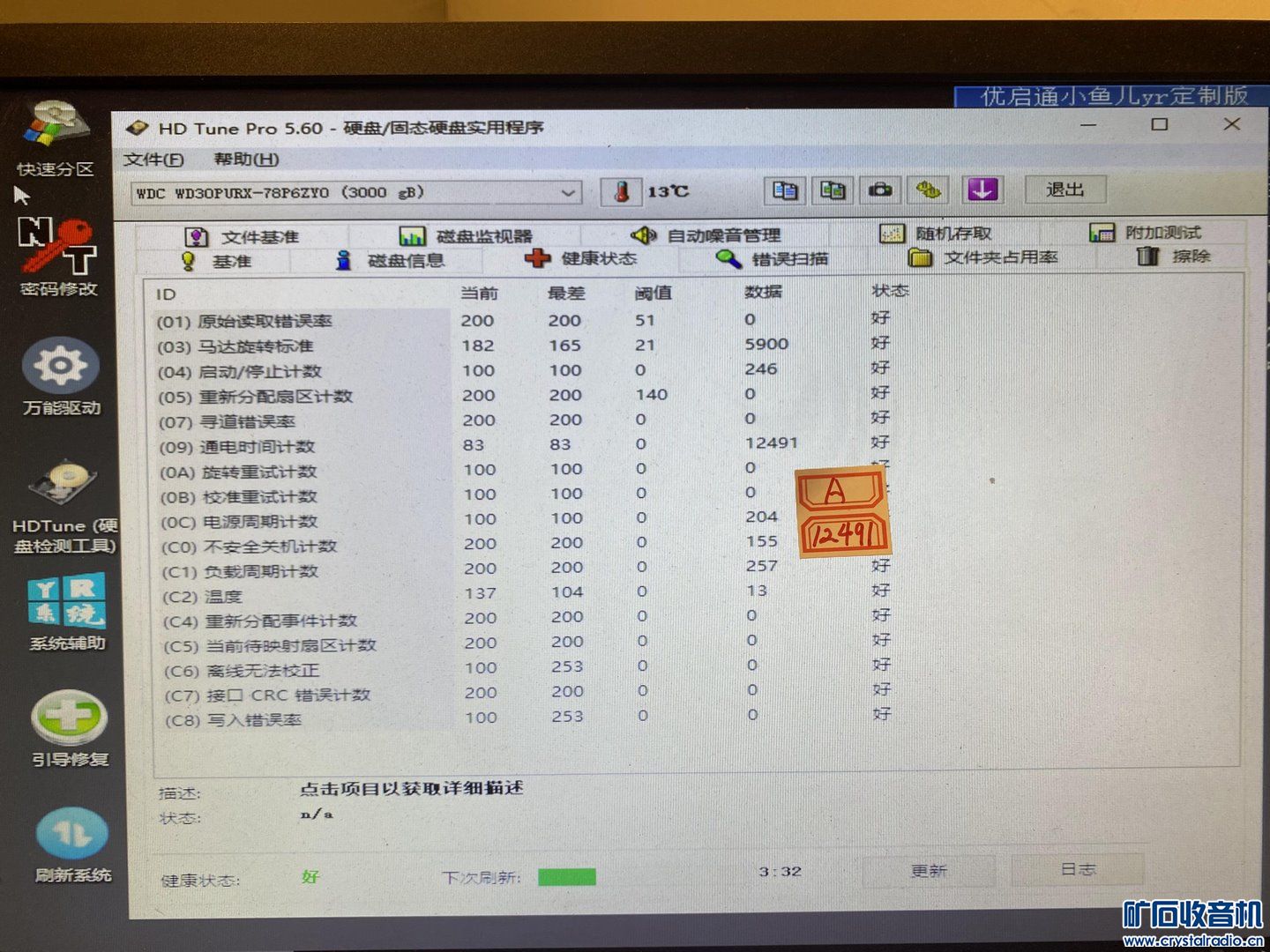Select the (C4) 重新分配事件计数 row
Image resolution: width=1270 pixels, height=952 pixels.
[x=529, y=619]
